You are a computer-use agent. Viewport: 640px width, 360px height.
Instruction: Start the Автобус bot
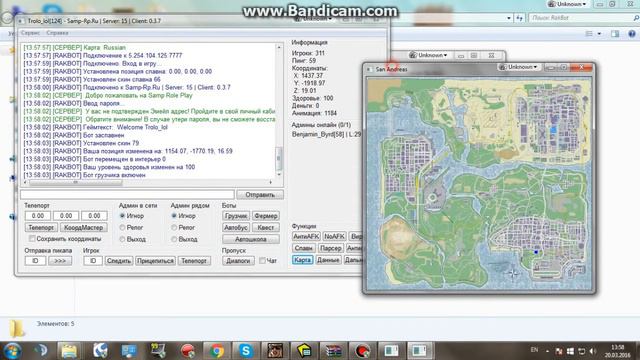pos(236,227)
